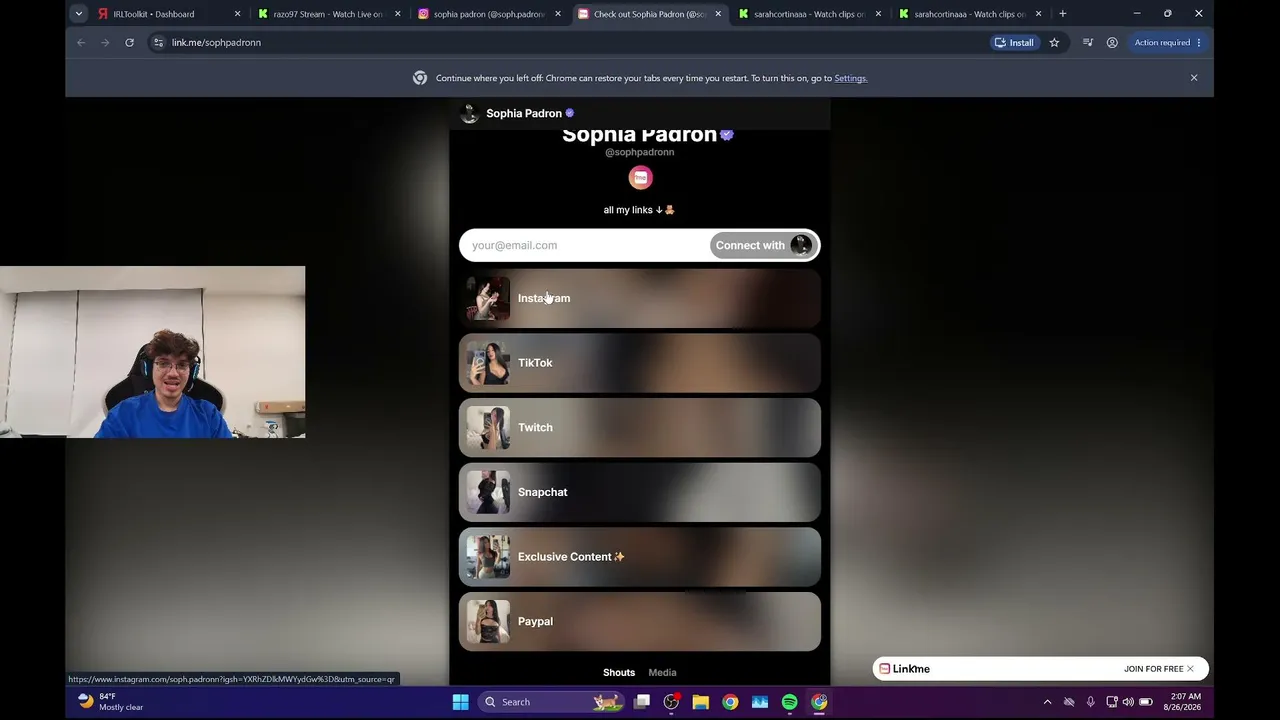Open the weather widget showing 84°F
This screenshot has width=1280, height=720.
110,702
